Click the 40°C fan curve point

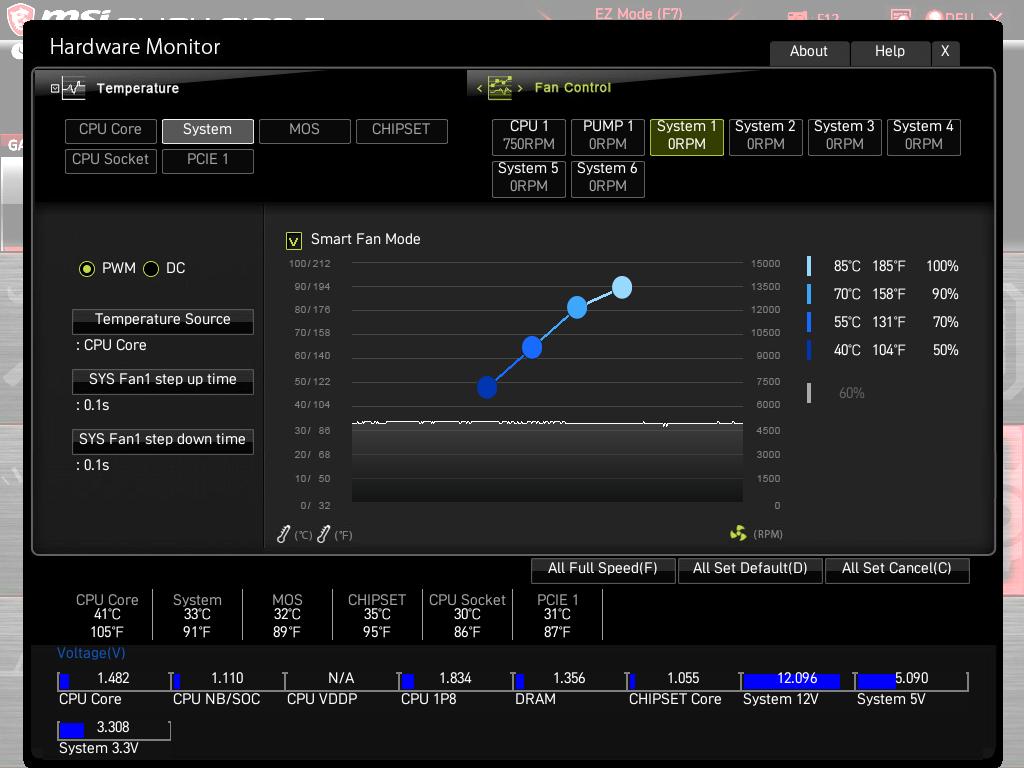[x=487, y=387]
